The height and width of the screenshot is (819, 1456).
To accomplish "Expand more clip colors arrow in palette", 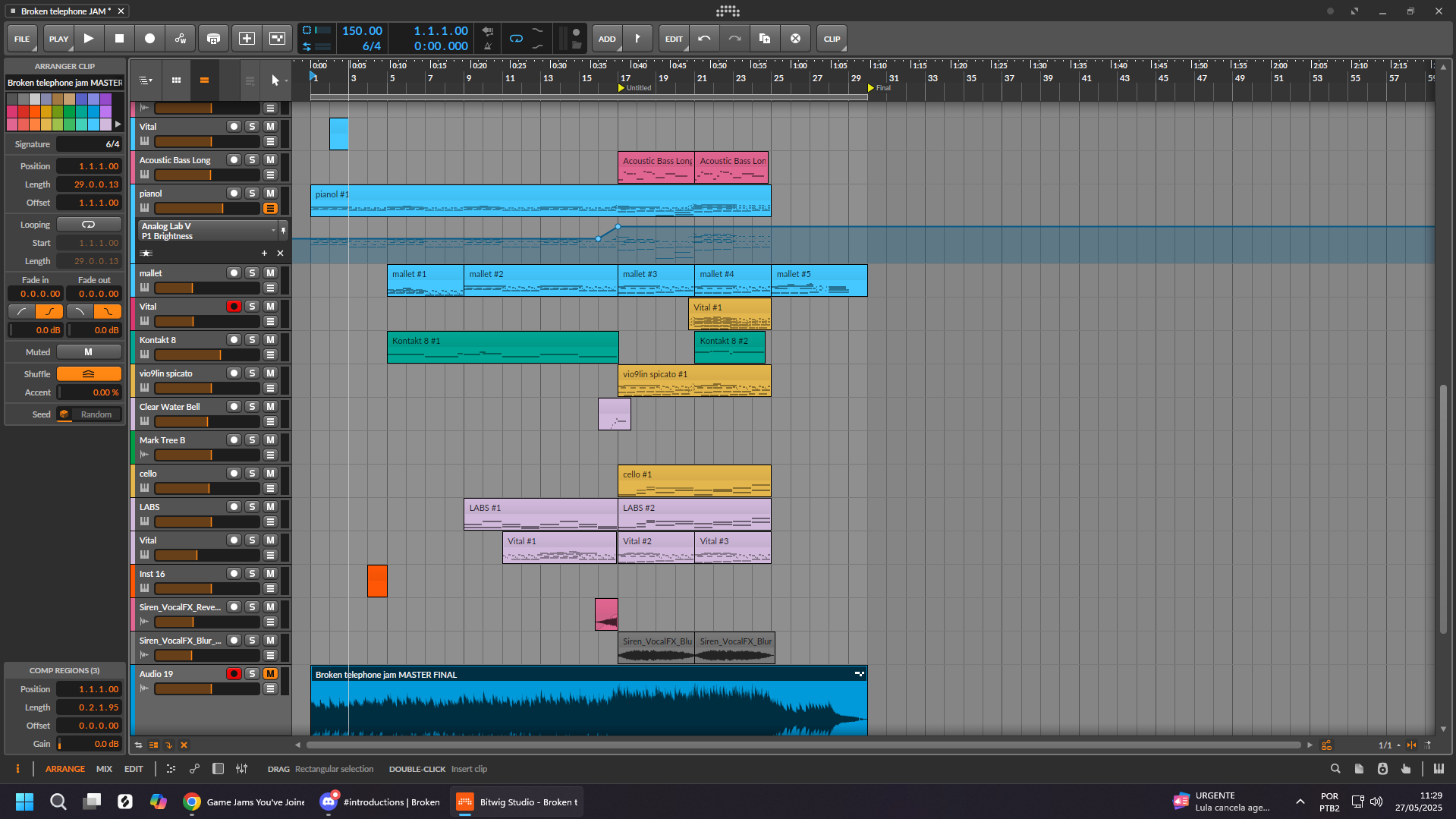I will click(118, 124).
